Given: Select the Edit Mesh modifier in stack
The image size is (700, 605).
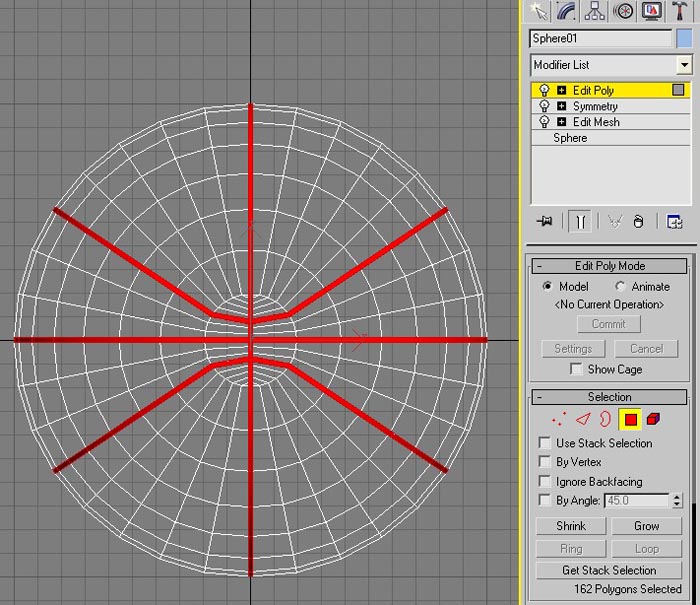Looking at the screenshot, I should point(611,122).
